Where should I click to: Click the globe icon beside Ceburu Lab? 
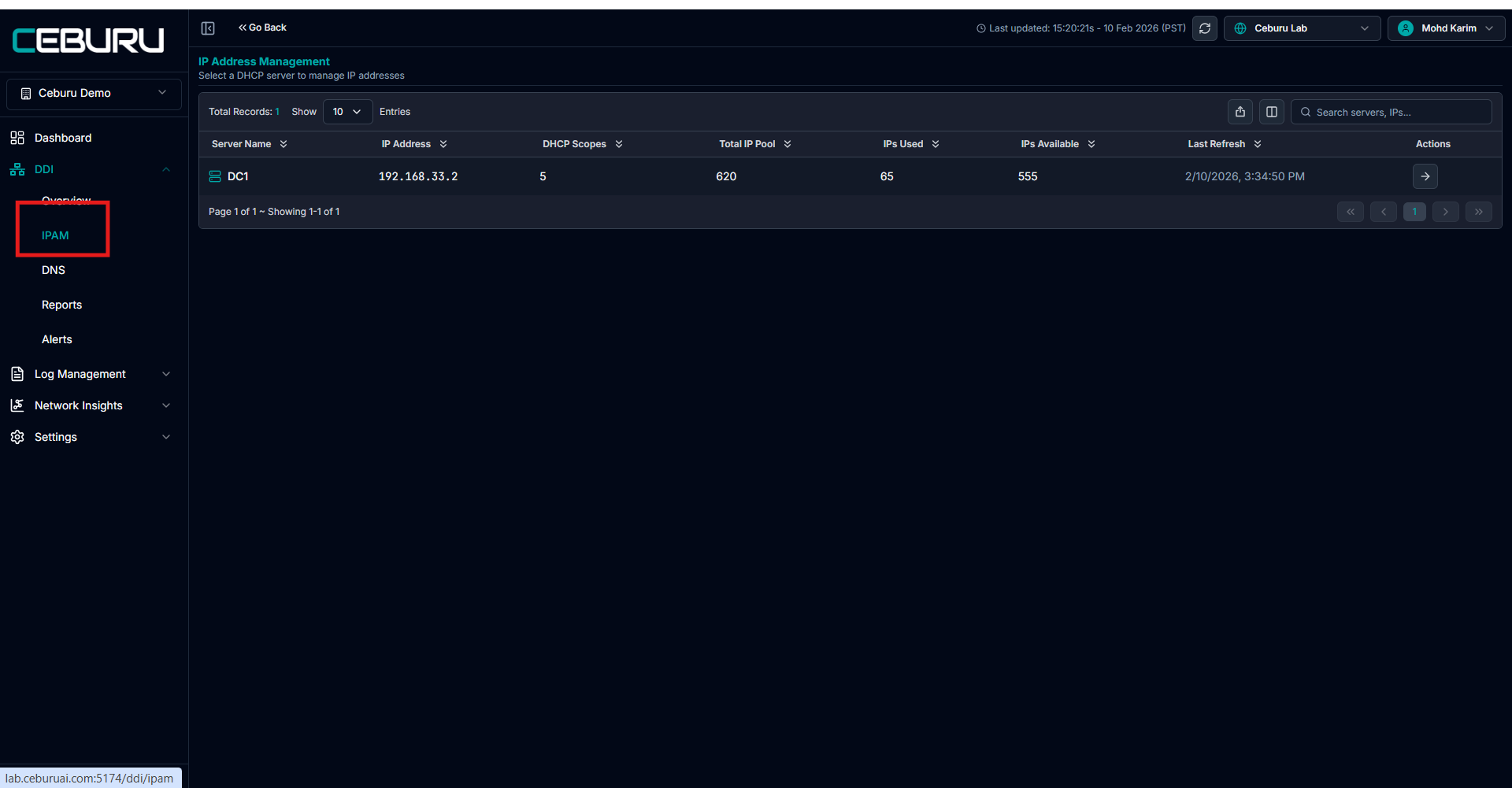[1240, 28]
